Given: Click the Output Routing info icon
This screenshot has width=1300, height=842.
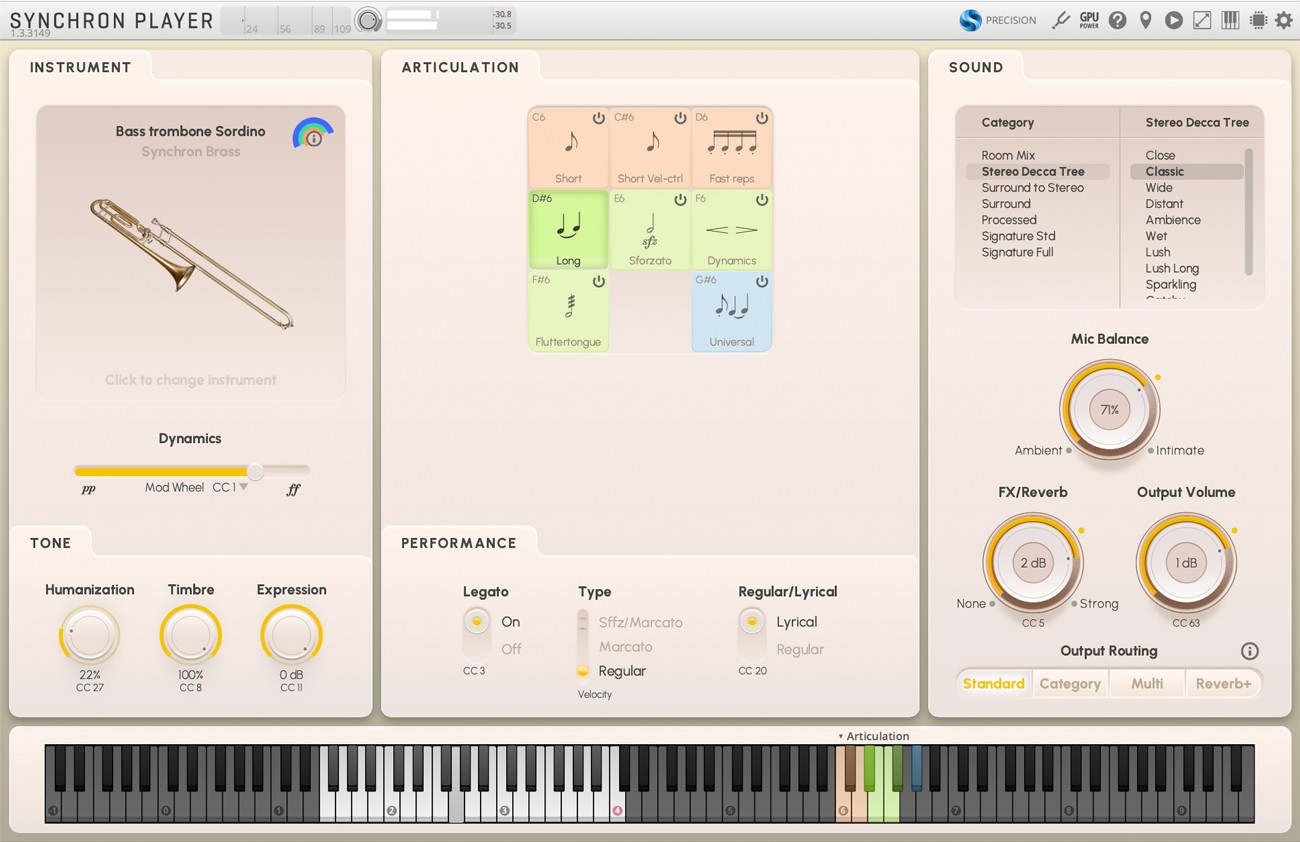Looking at the screenshot, I should tap(1249, 651).
